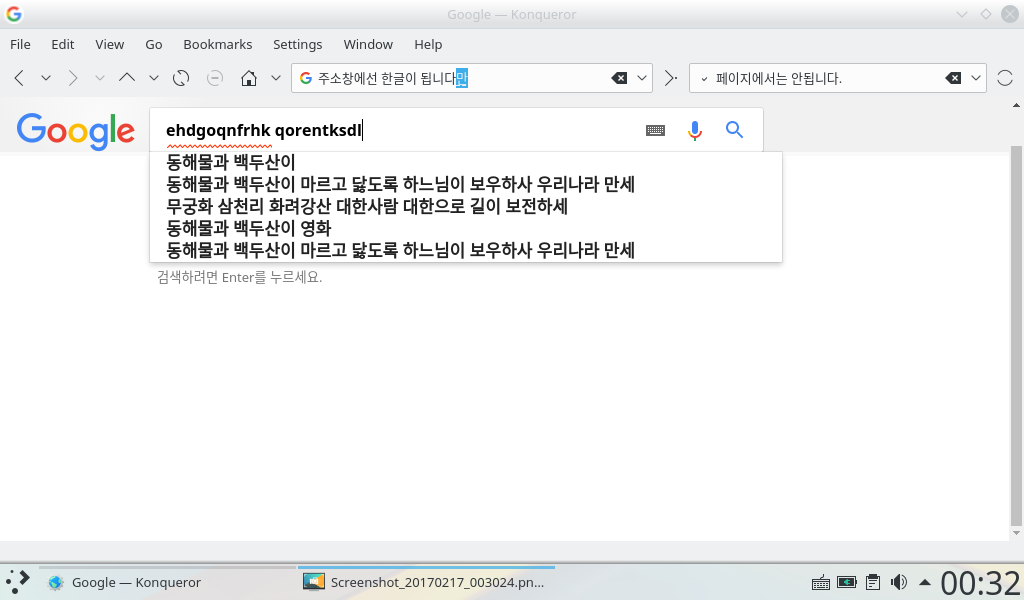Expand the address bar history dropdown
Image resolution: width=1024 pixels, height=600 pixels.
coord(642,78)
